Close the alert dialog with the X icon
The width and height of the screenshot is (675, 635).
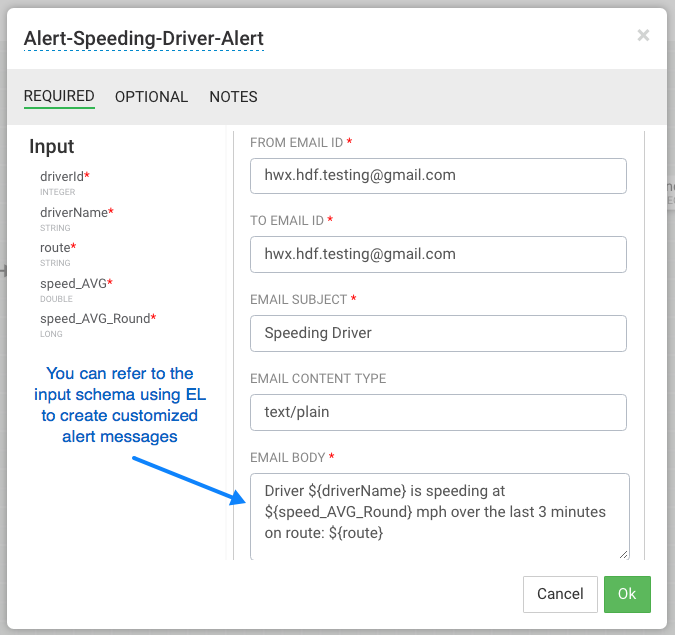point(643,35)
